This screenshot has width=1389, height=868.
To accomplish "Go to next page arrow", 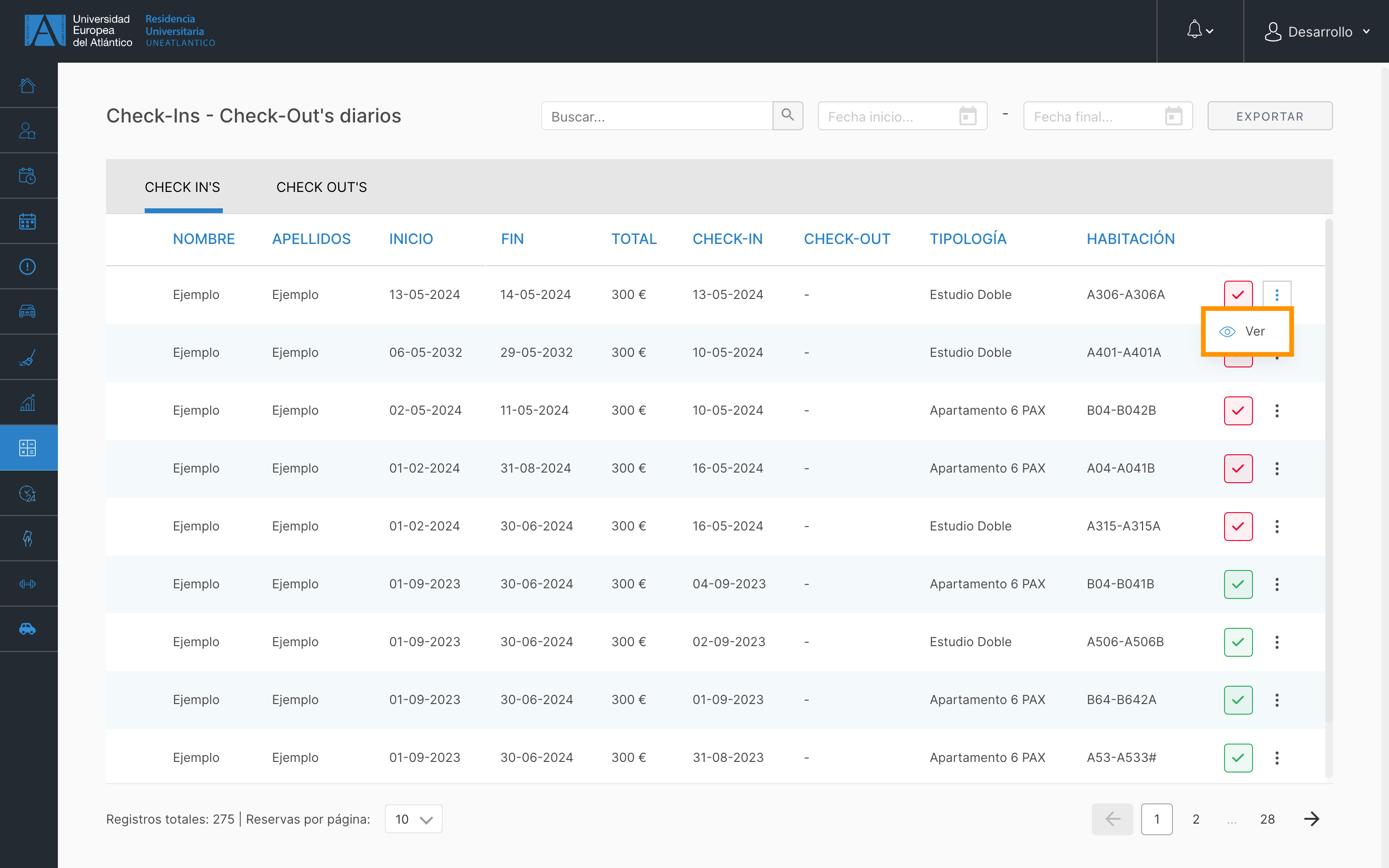I will coord(1311,819).
